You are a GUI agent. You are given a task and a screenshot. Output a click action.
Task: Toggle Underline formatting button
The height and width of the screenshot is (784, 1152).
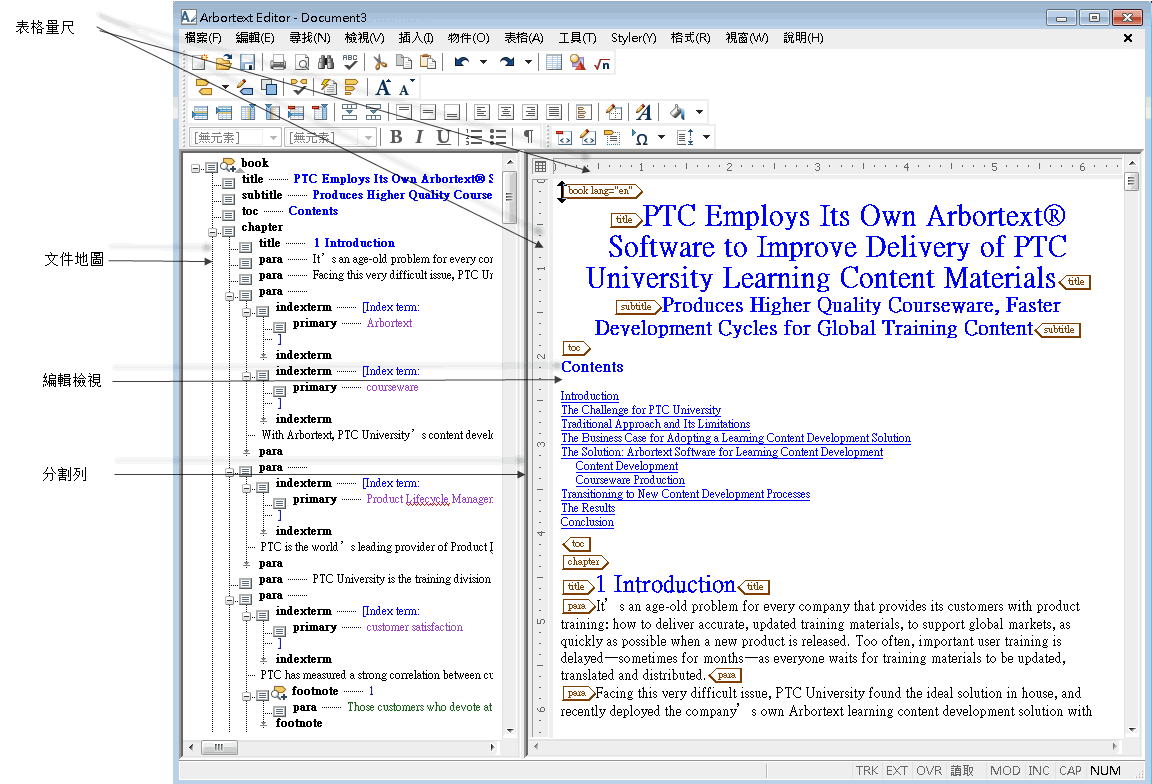(x=443, y=137)
